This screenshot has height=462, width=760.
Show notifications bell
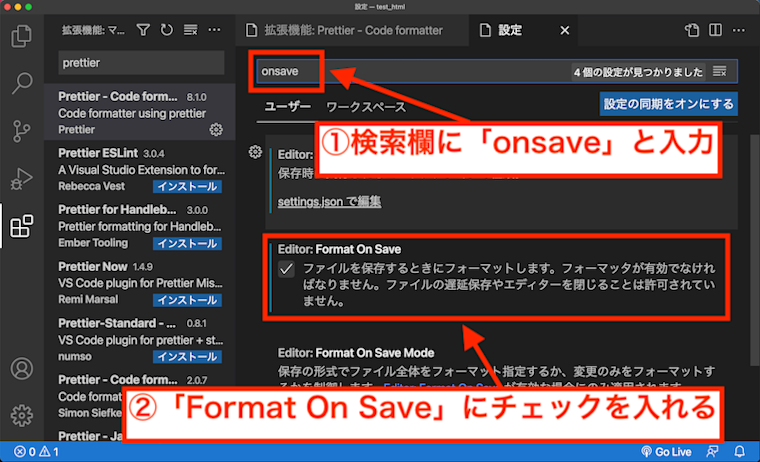coord(739,452)
